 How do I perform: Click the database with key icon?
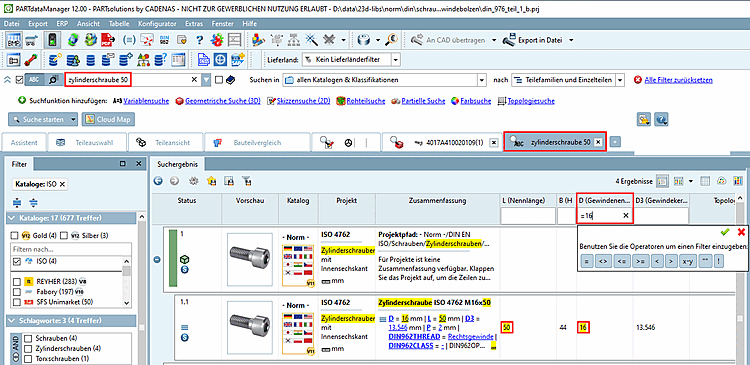pyautogui.click(x=55, y=60)
